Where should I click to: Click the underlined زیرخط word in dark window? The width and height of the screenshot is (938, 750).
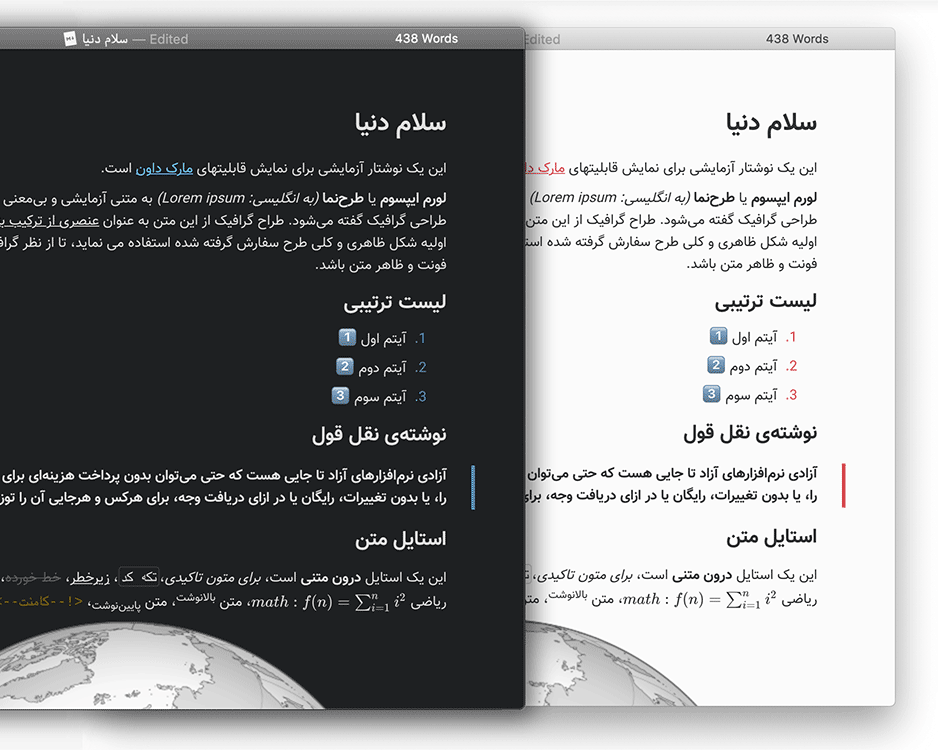[x=89, y=578]
